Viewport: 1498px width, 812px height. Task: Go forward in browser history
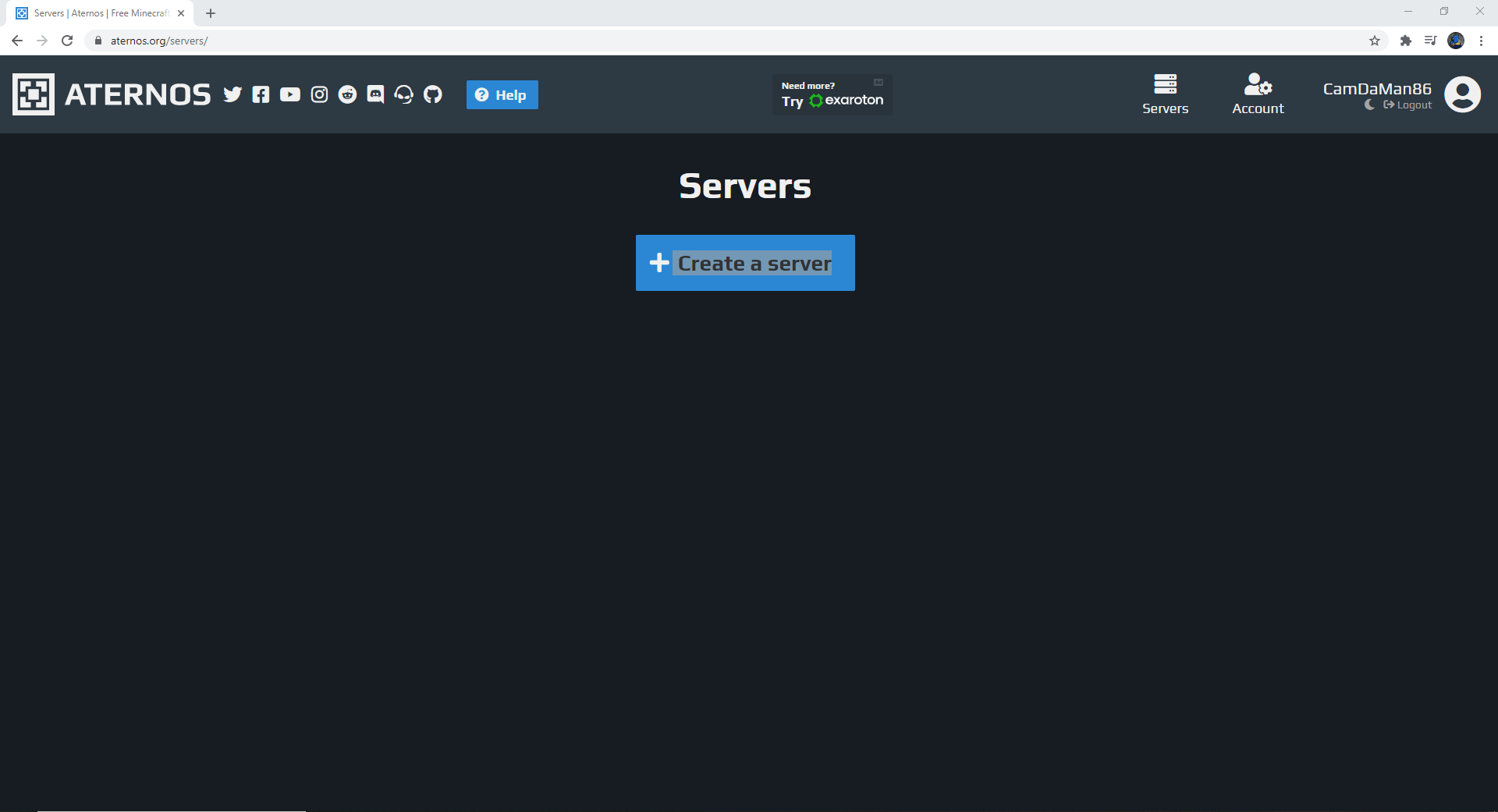click(42, 41)
